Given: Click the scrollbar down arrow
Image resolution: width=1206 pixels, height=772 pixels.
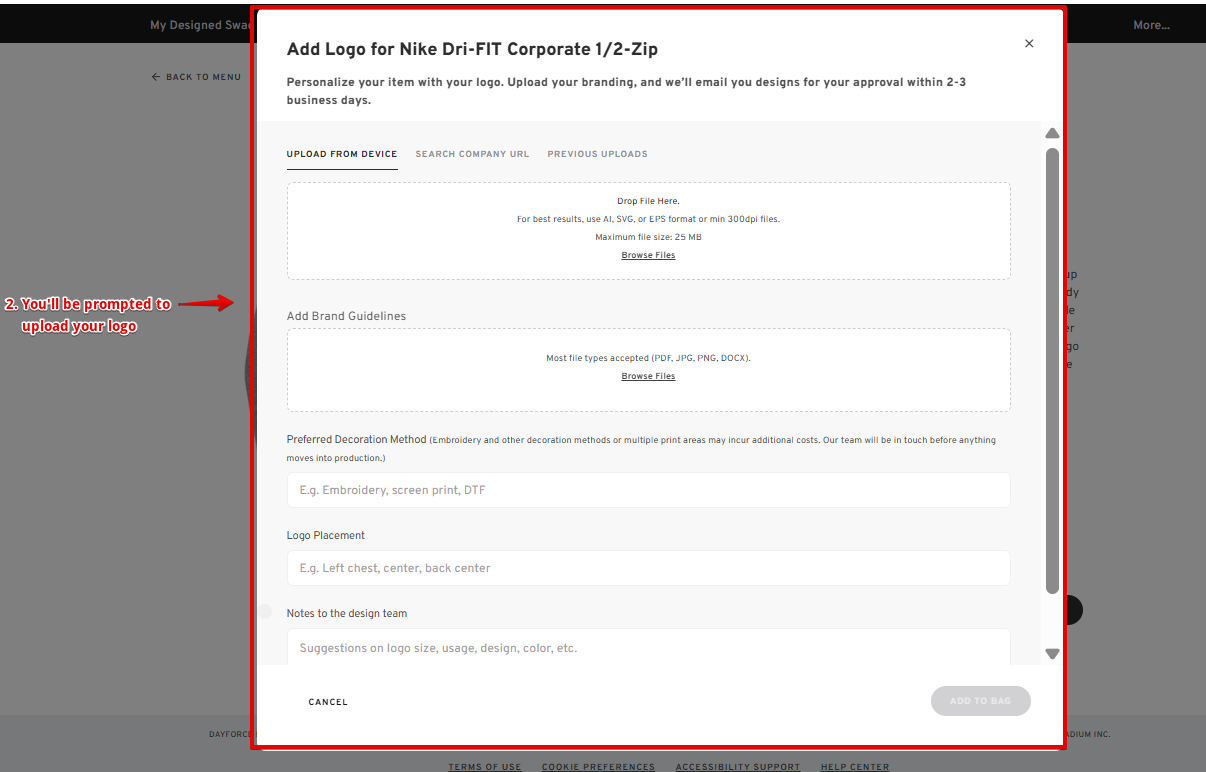Looking at the screenshot, I should tap(1052, 653).
